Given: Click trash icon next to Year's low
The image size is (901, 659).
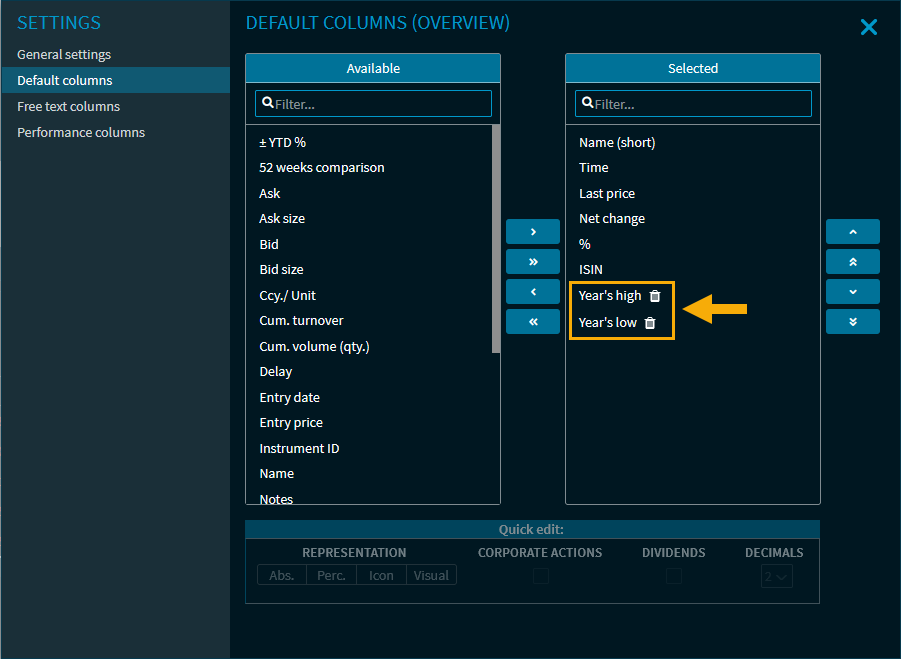Looking at the screenshot, I should [x=650, y=323].
